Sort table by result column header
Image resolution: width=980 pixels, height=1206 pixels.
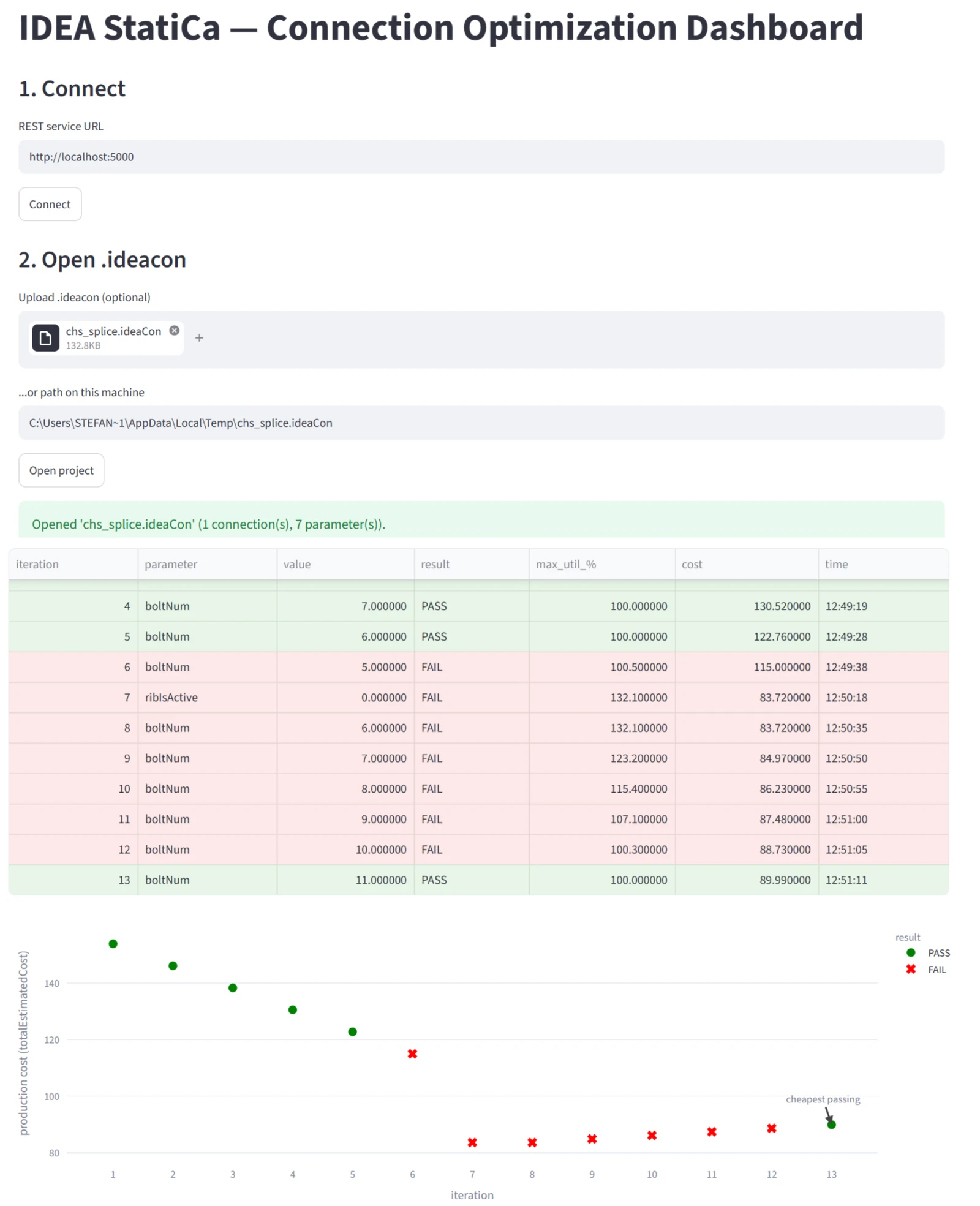(472, 564)
